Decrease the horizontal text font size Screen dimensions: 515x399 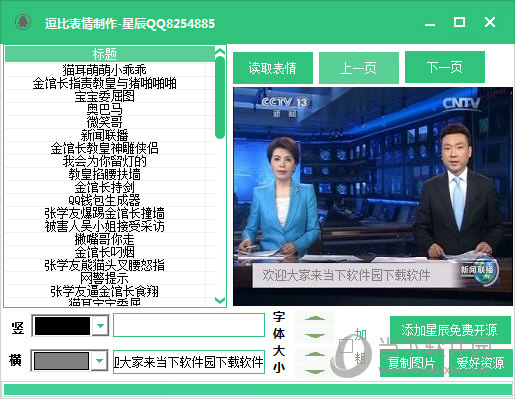pyautogui.click(x=315, y=371)
